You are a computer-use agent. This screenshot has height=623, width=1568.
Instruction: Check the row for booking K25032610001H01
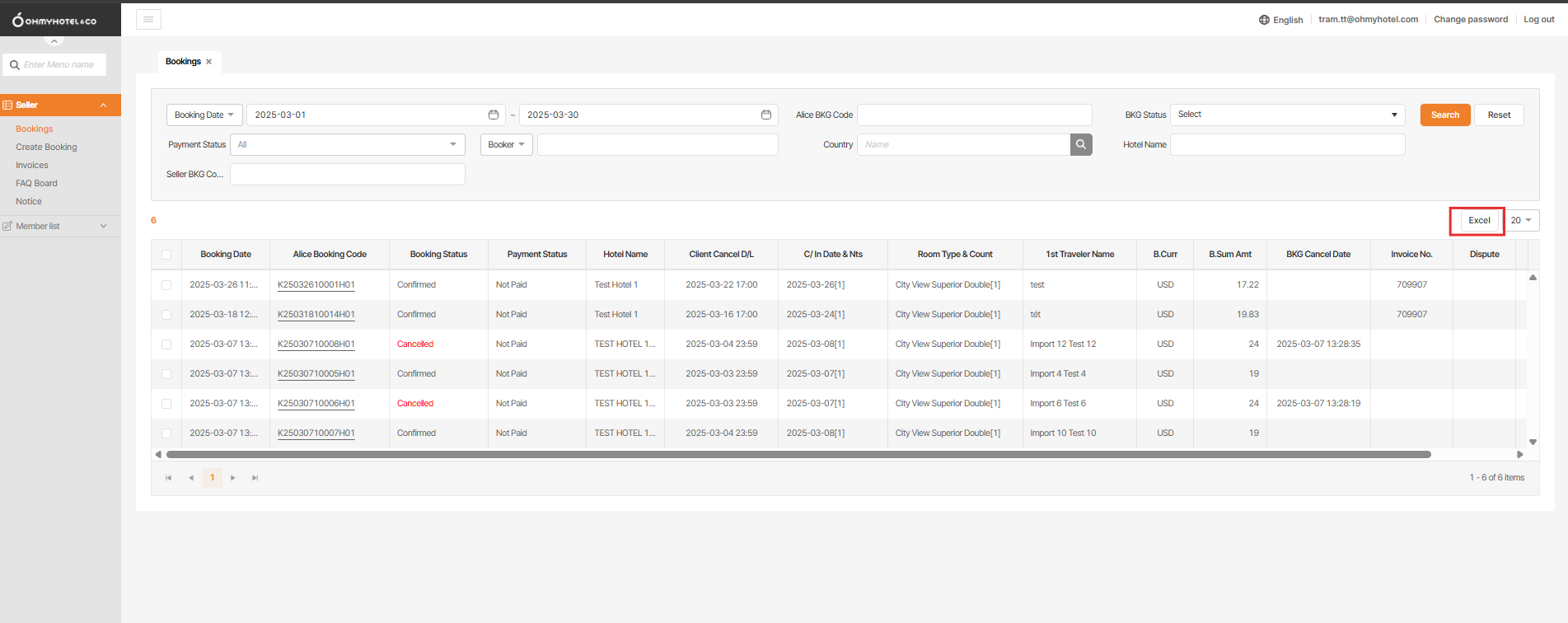pyautogui.click(x=166, y=285)
